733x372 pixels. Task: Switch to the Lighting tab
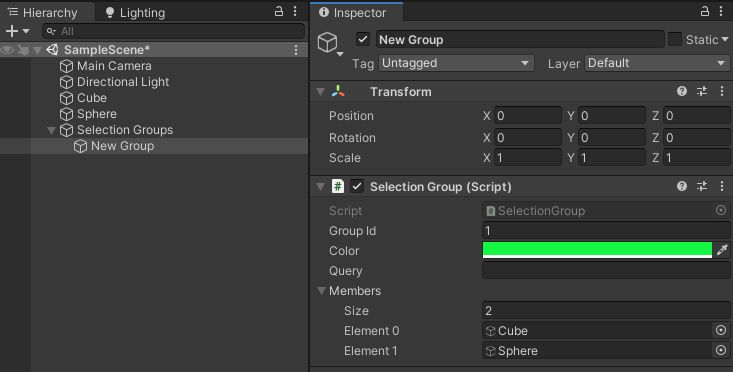(x=135, y=13)
